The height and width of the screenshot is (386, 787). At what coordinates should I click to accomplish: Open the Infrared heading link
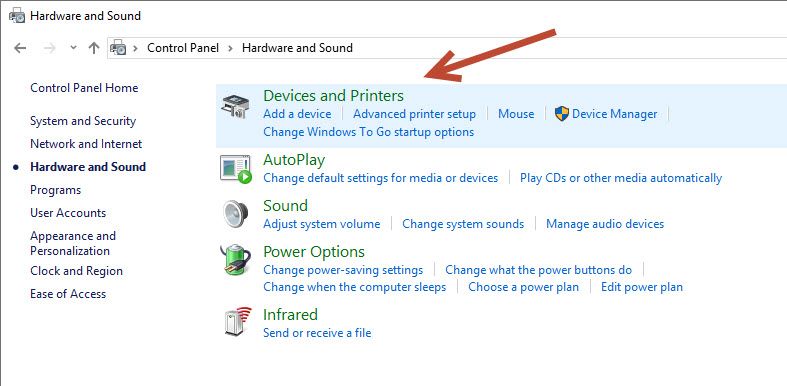point(290,315)
